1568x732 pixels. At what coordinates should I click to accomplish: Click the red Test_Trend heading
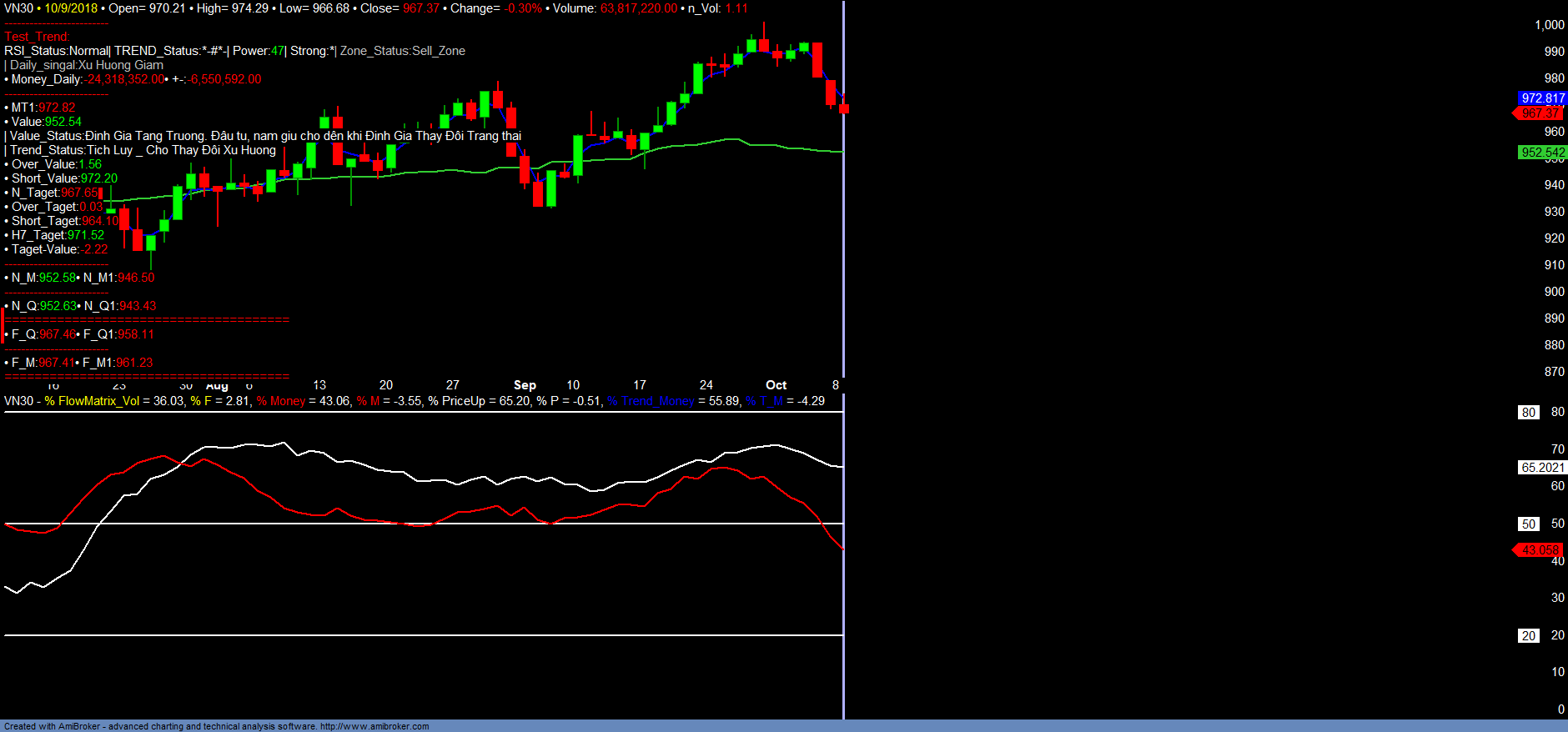(37, 37)
